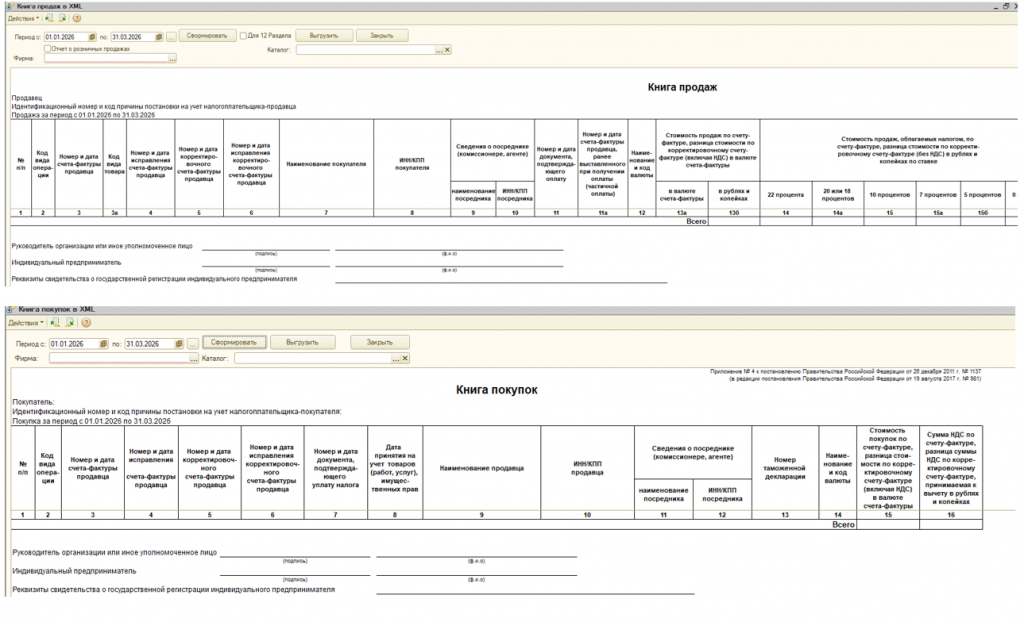The width and height of the screenshot is (1024, 626).
Task: Clear Каталог field in Книга покупок
Action: pyautogui.click(x=405, y=358)
